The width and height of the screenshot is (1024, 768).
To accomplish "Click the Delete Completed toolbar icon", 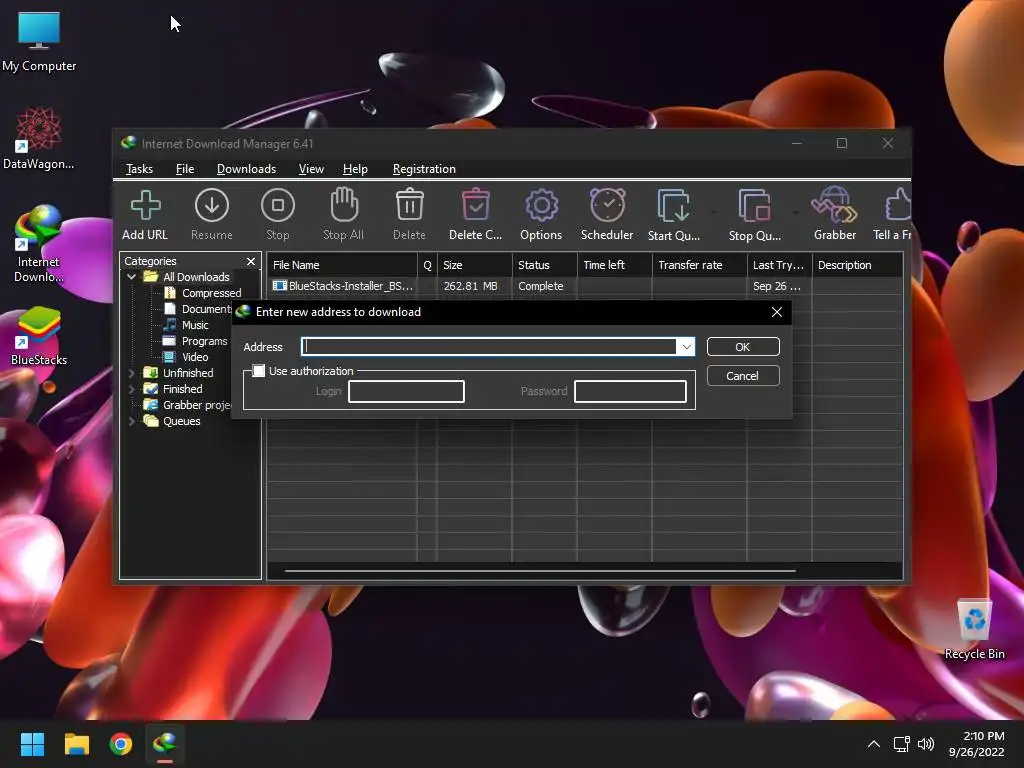I will click(475, 205).
